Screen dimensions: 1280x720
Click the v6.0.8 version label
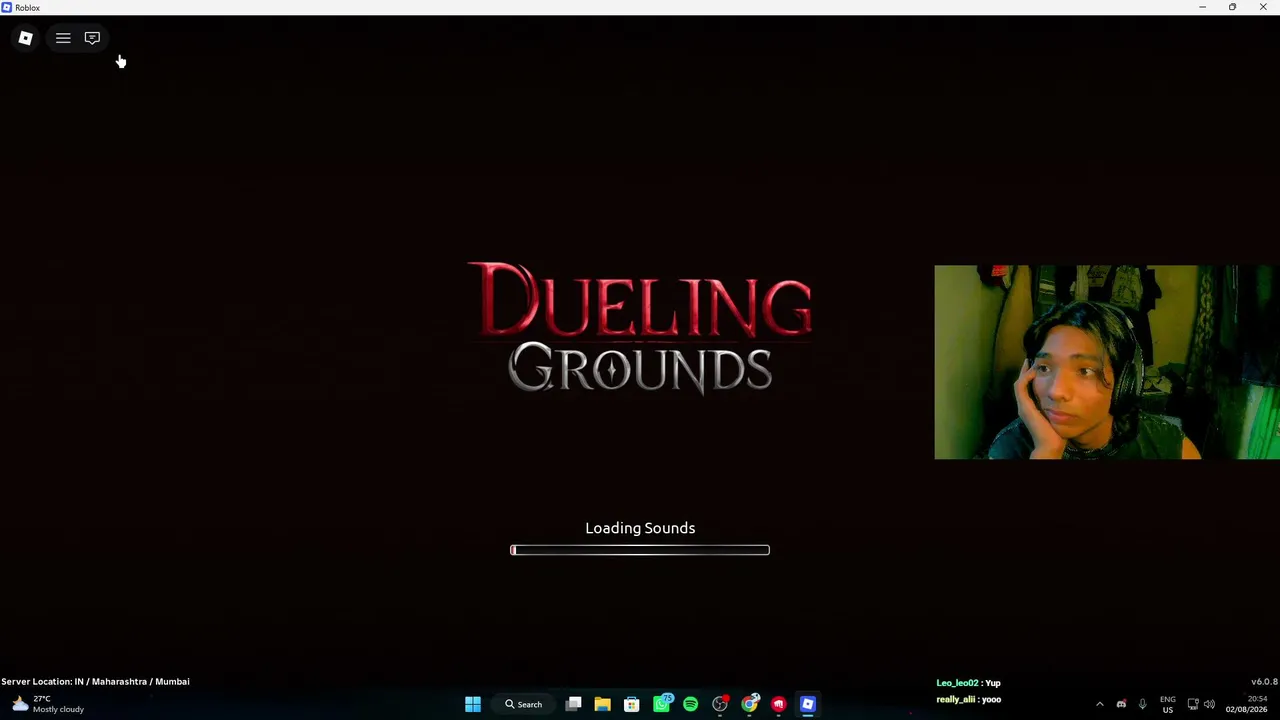[x=1264, y=682]
